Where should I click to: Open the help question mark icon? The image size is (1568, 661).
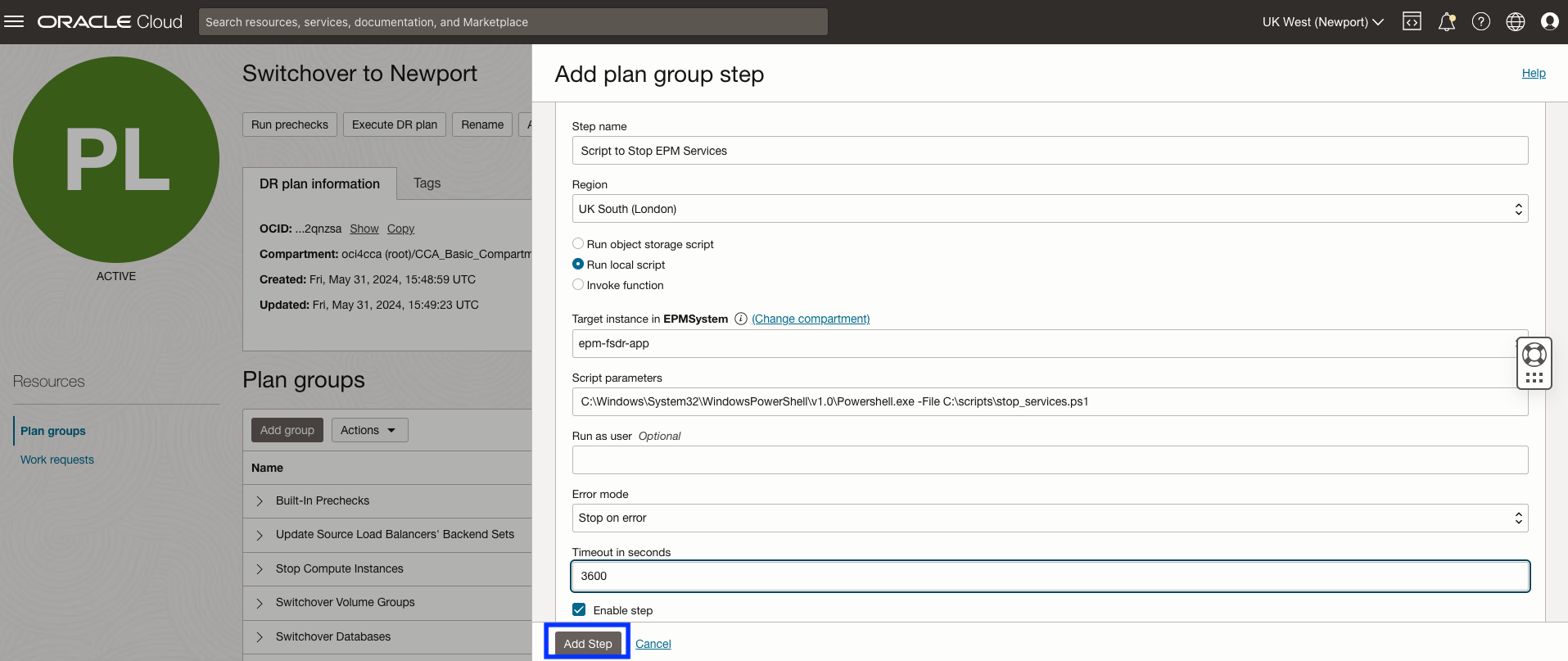(1481, 22)
